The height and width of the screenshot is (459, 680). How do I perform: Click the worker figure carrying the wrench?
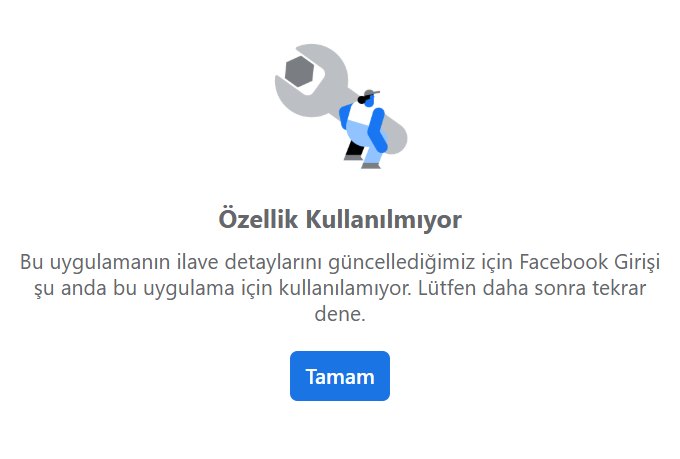363,129
